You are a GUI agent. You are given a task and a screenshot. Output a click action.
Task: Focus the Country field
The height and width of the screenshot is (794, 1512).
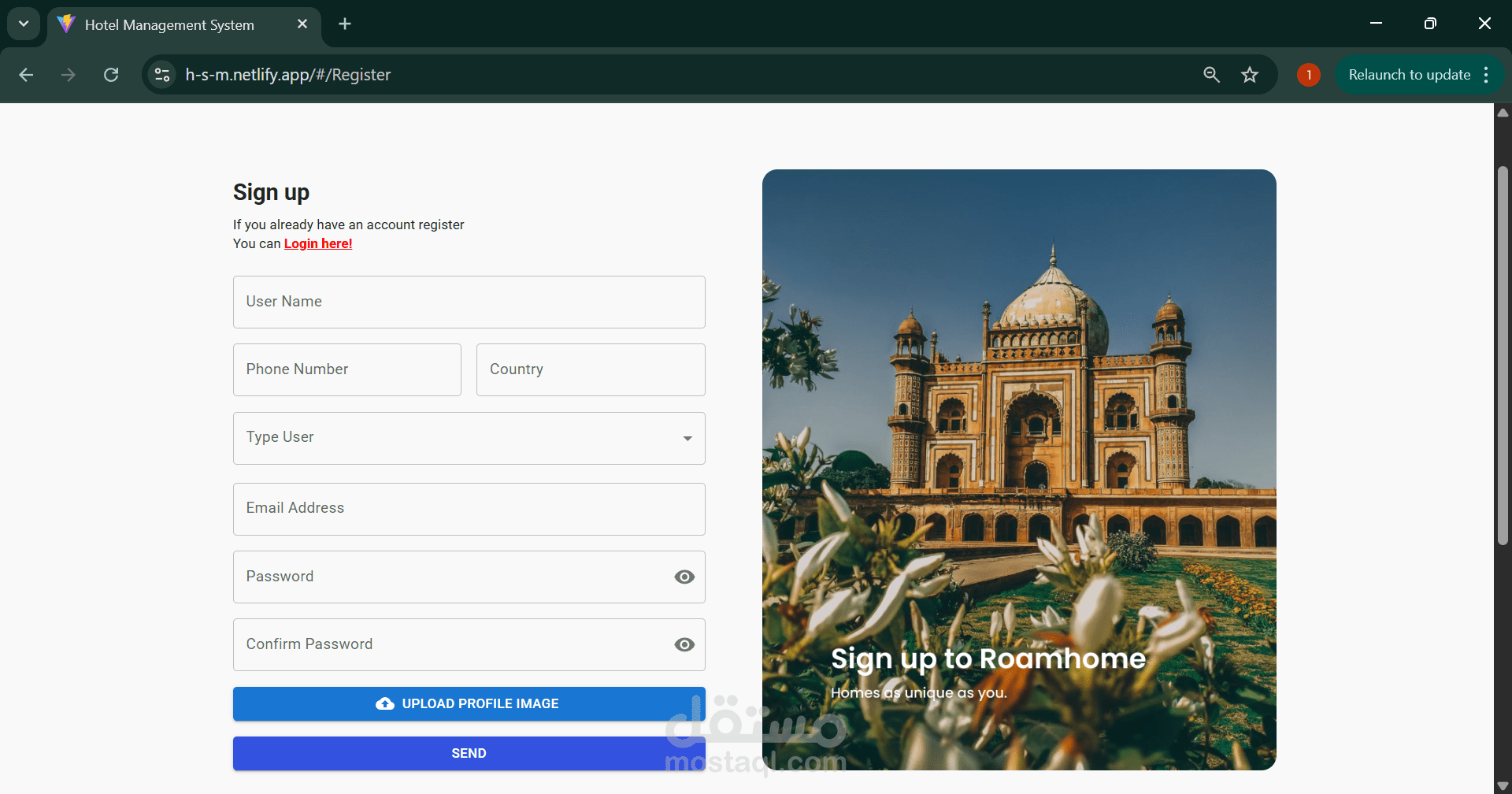pos(591,369)
